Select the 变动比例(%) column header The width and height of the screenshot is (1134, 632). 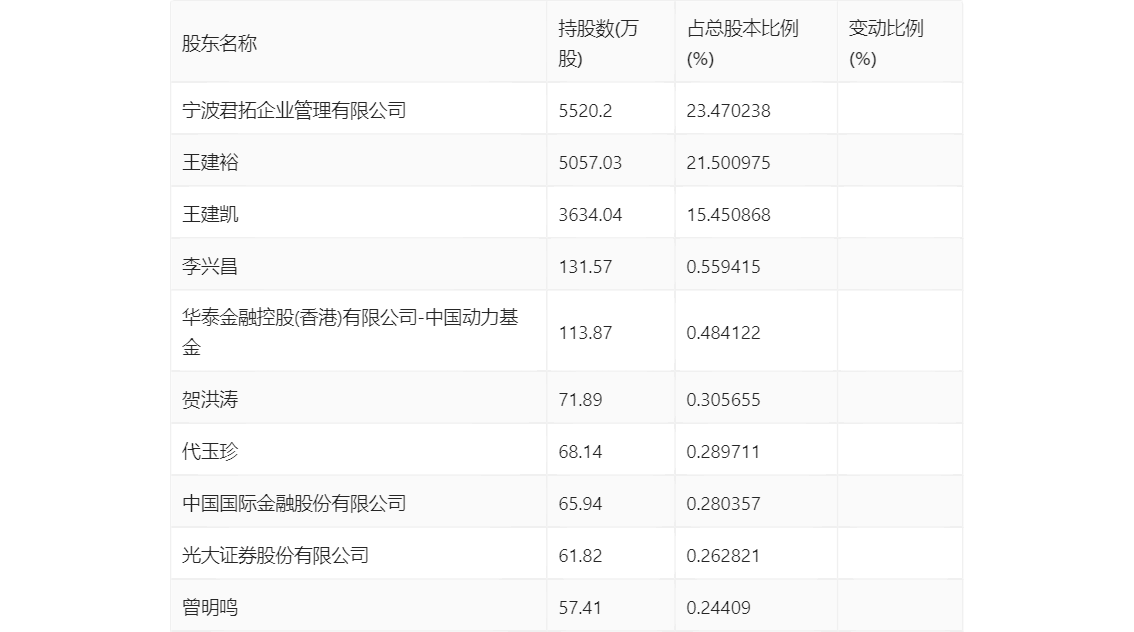(886, 43)
